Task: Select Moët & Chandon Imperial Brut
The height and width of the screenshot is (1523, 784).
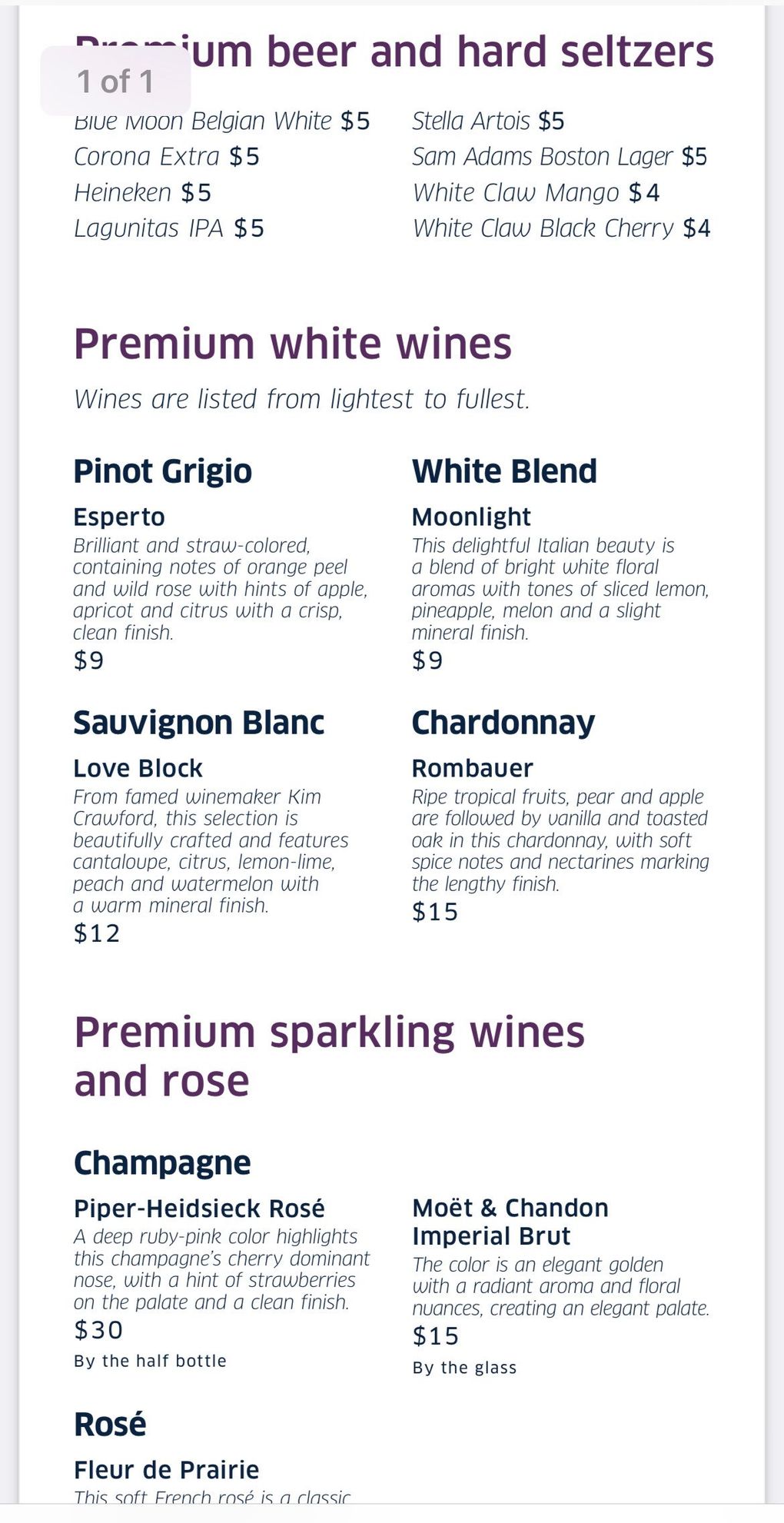Action: pyautogui.click(x=510, y=1222)
